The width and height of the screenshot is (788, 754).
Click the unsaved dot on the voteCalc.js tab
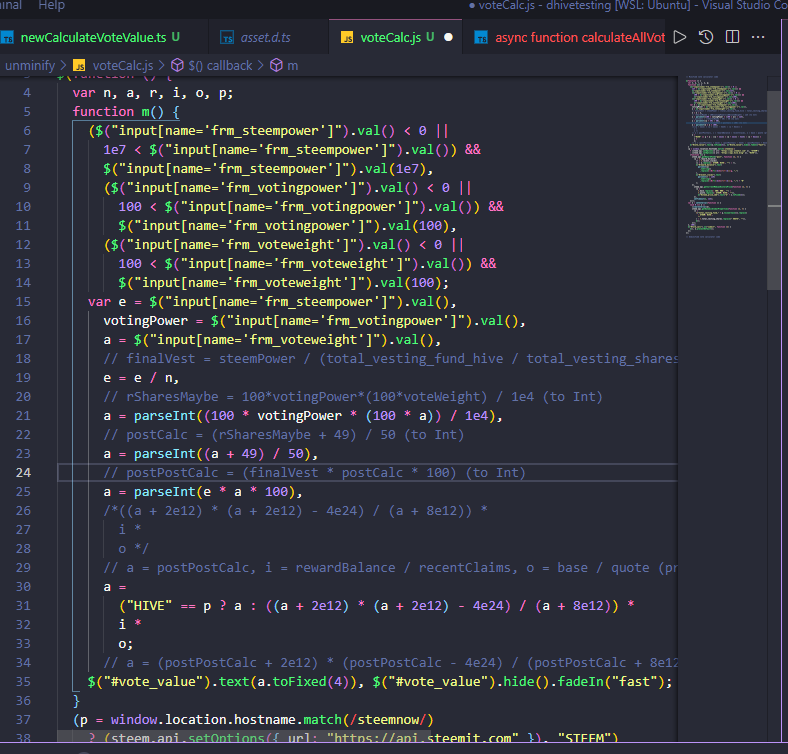tap(448, 37)
